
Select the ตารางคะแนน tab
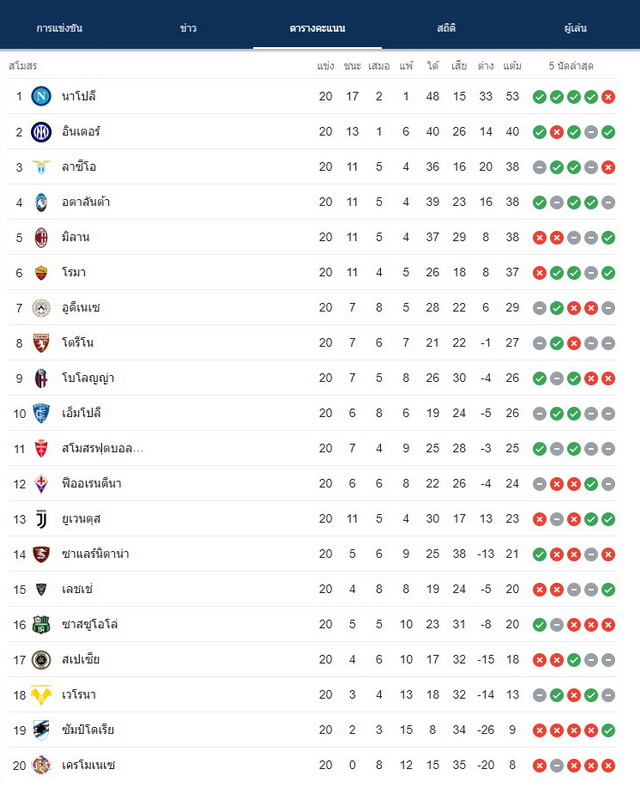tap(317, 28)
